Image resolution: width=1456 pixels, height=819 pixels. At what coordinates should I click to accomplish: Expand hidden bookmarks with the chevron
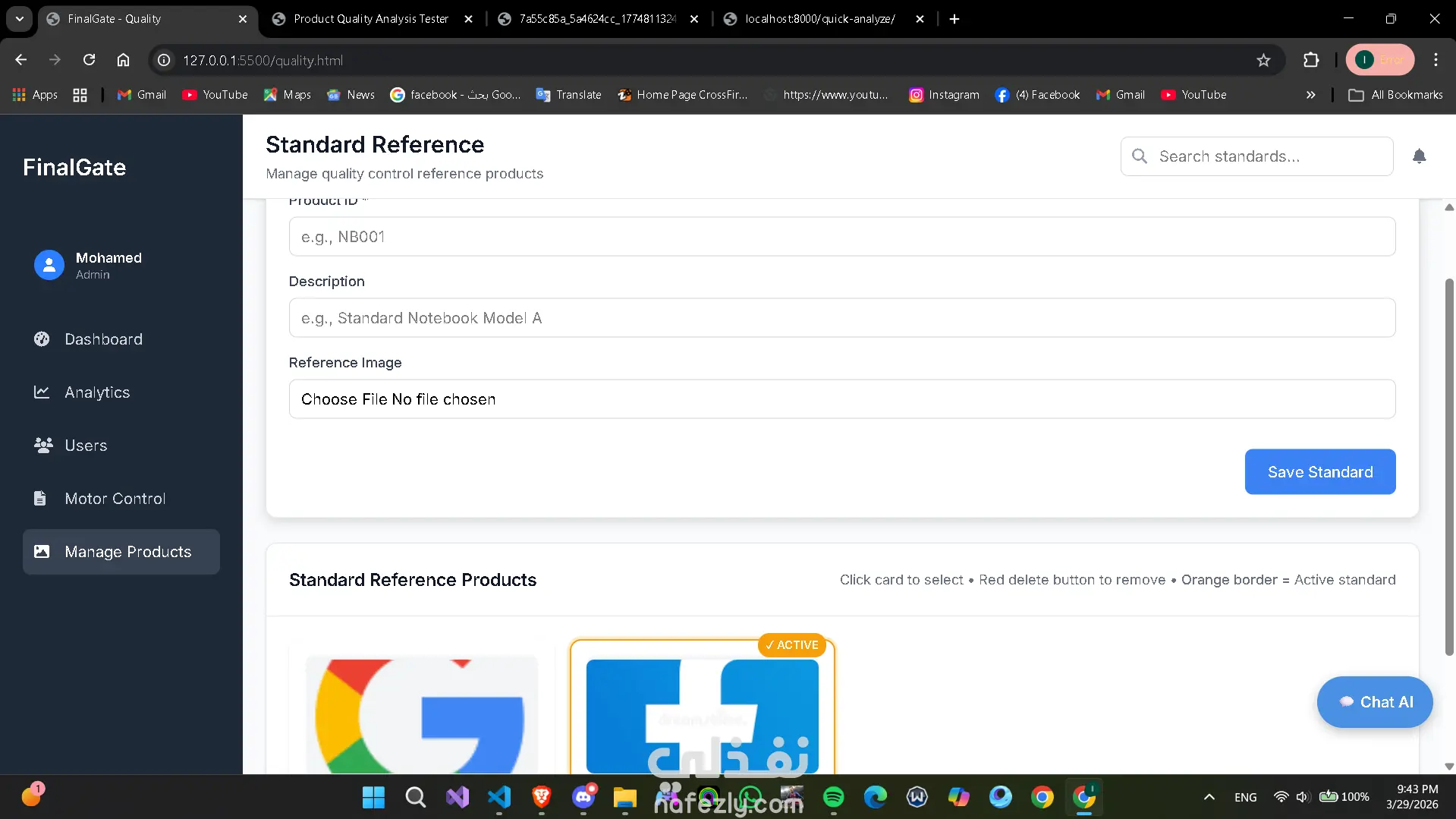pos(1310,95)
